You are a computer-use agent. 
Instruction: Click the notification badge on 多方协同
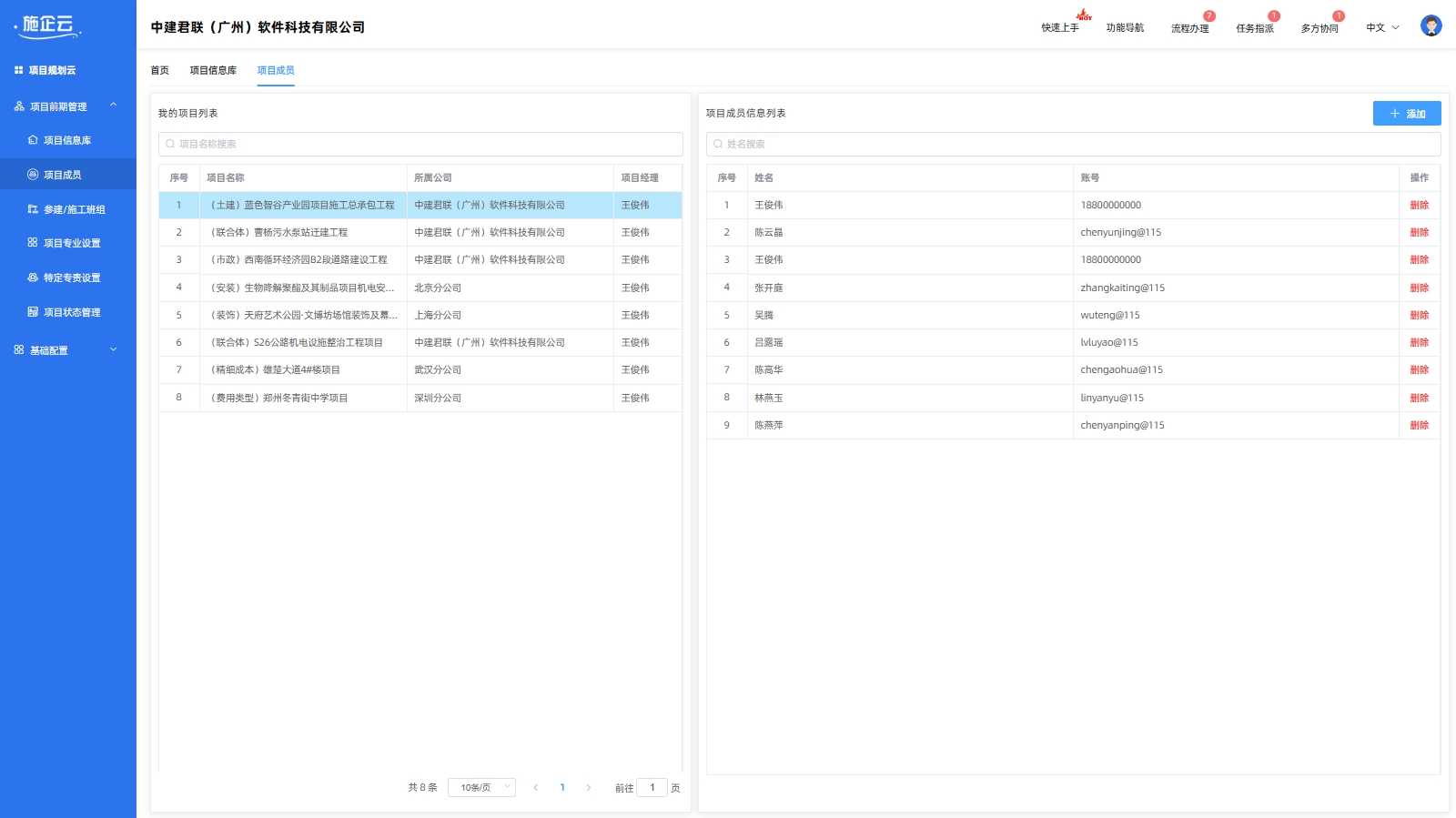(x=1339, y=16)
